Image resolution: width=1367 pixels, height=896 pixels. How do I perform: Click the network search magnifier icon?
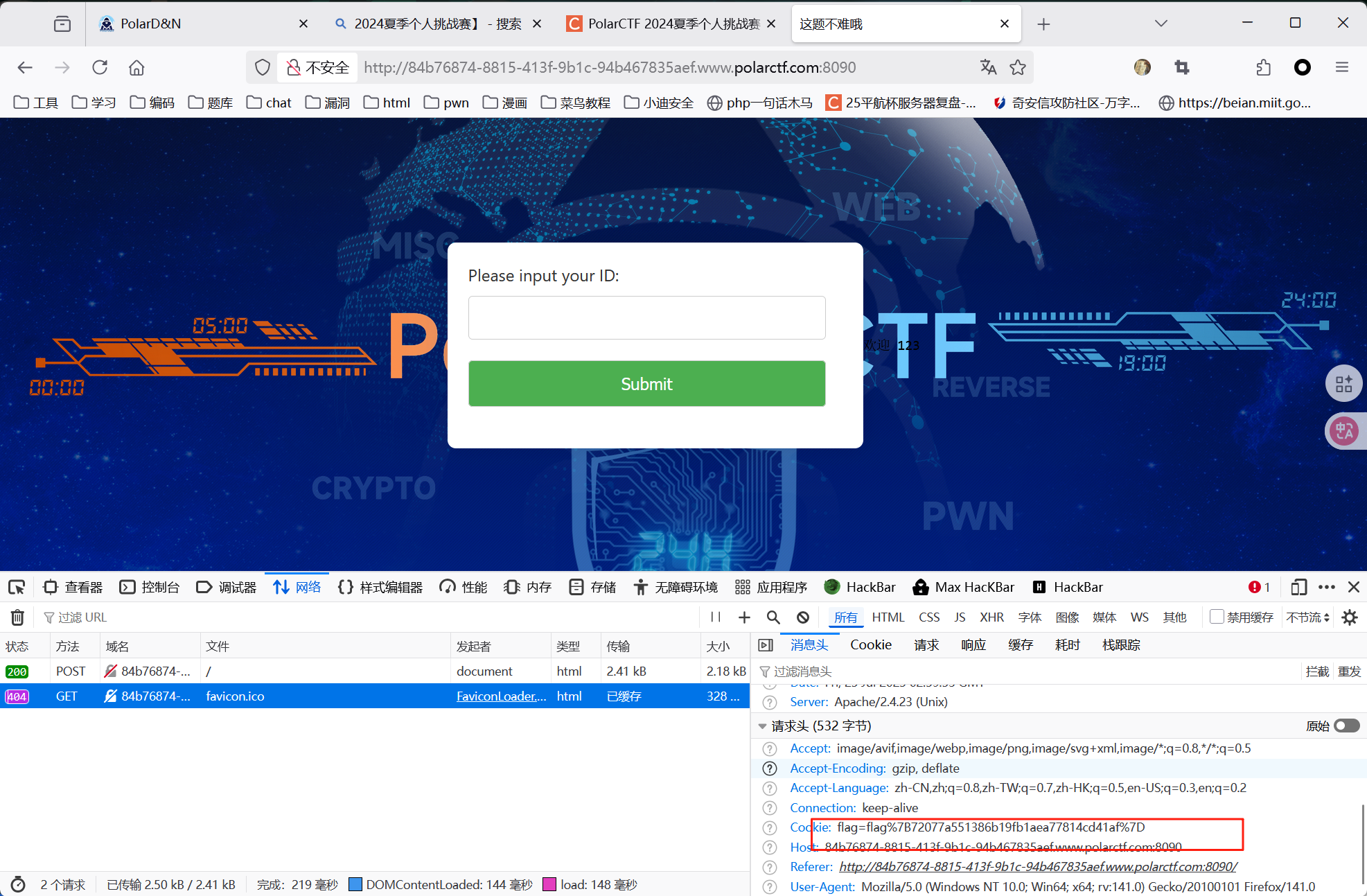tap(773, 617)
